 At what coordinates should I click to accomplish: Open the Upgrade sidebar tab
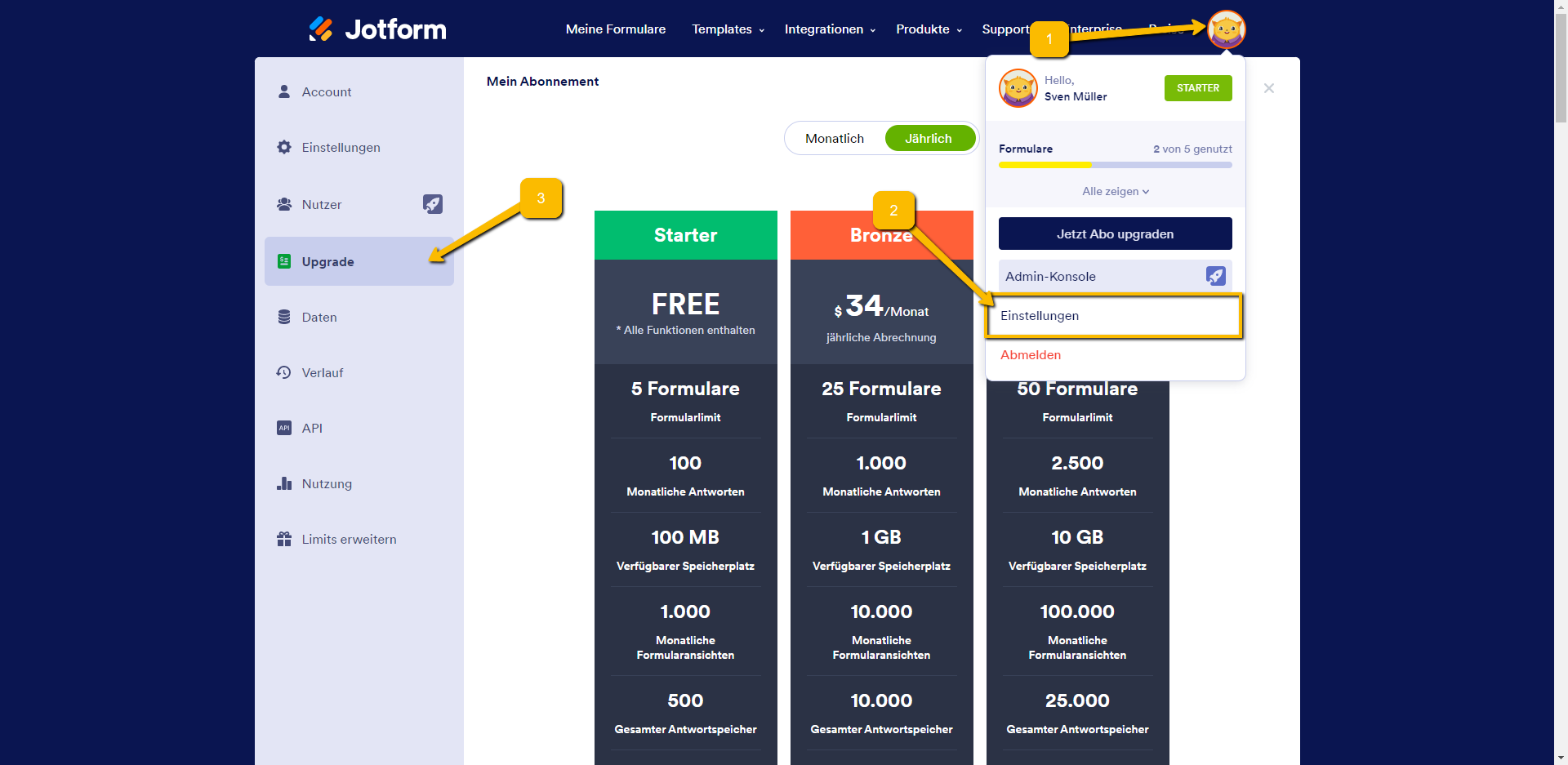click(359, 261)
